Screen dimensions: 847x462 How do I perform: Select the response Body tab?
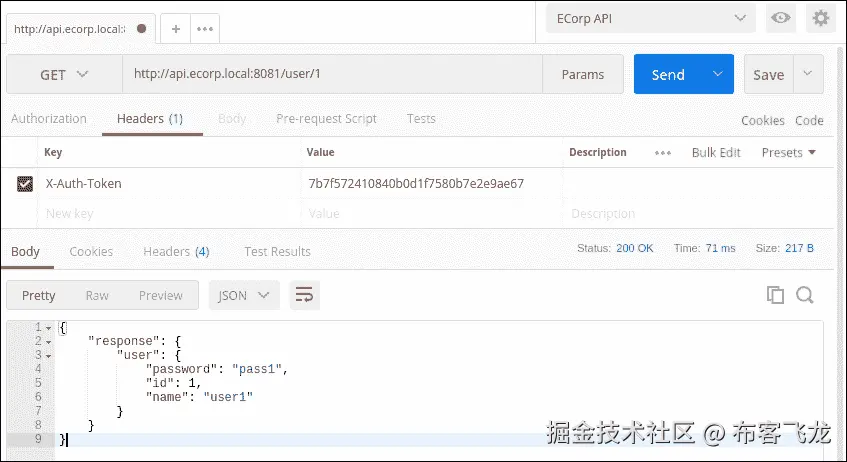tap(25, 252)
